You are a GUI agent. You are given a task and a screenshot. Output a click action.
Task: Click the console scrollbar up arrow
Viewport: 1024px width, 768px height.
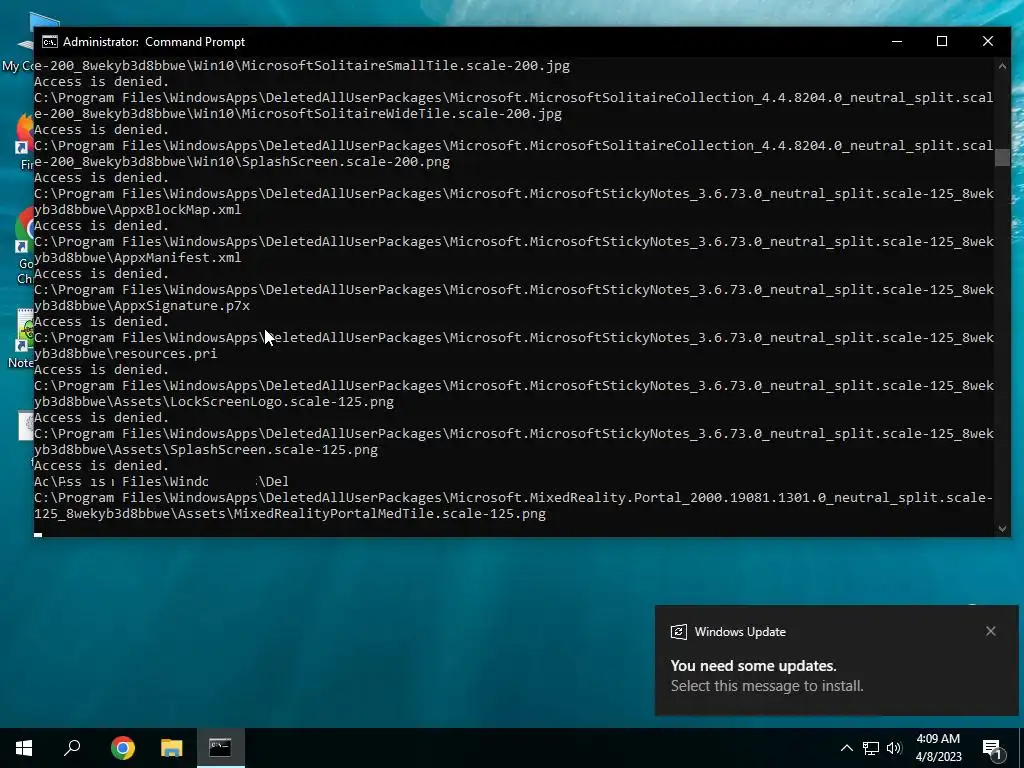[x=1002, y=65]
